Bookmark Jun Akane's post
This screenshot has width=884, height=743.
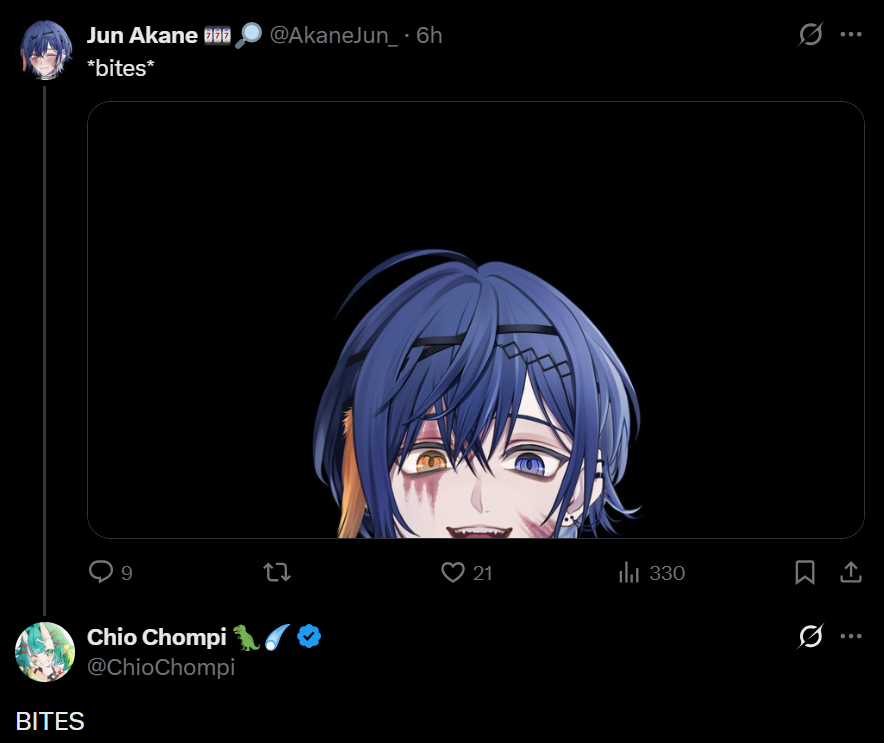coord(805,572)
